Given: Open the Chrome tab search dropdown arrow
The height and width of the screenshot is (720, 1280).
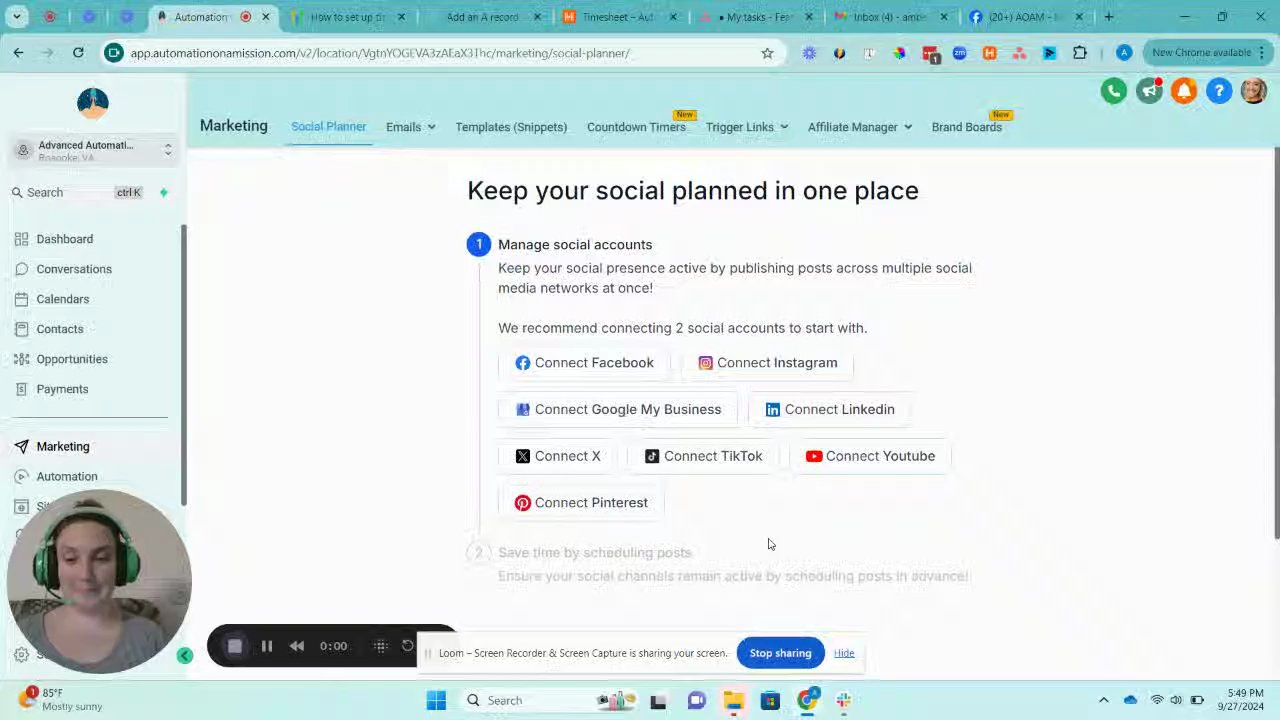Looking at the screenshot, I should point(16,17).
